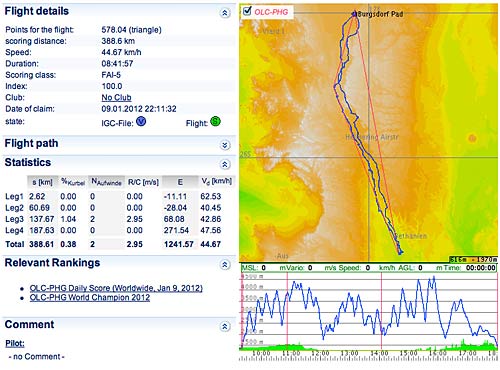The image size is (500, 370).
Task: Collapse the Statistics section
Action: [225, 164]
